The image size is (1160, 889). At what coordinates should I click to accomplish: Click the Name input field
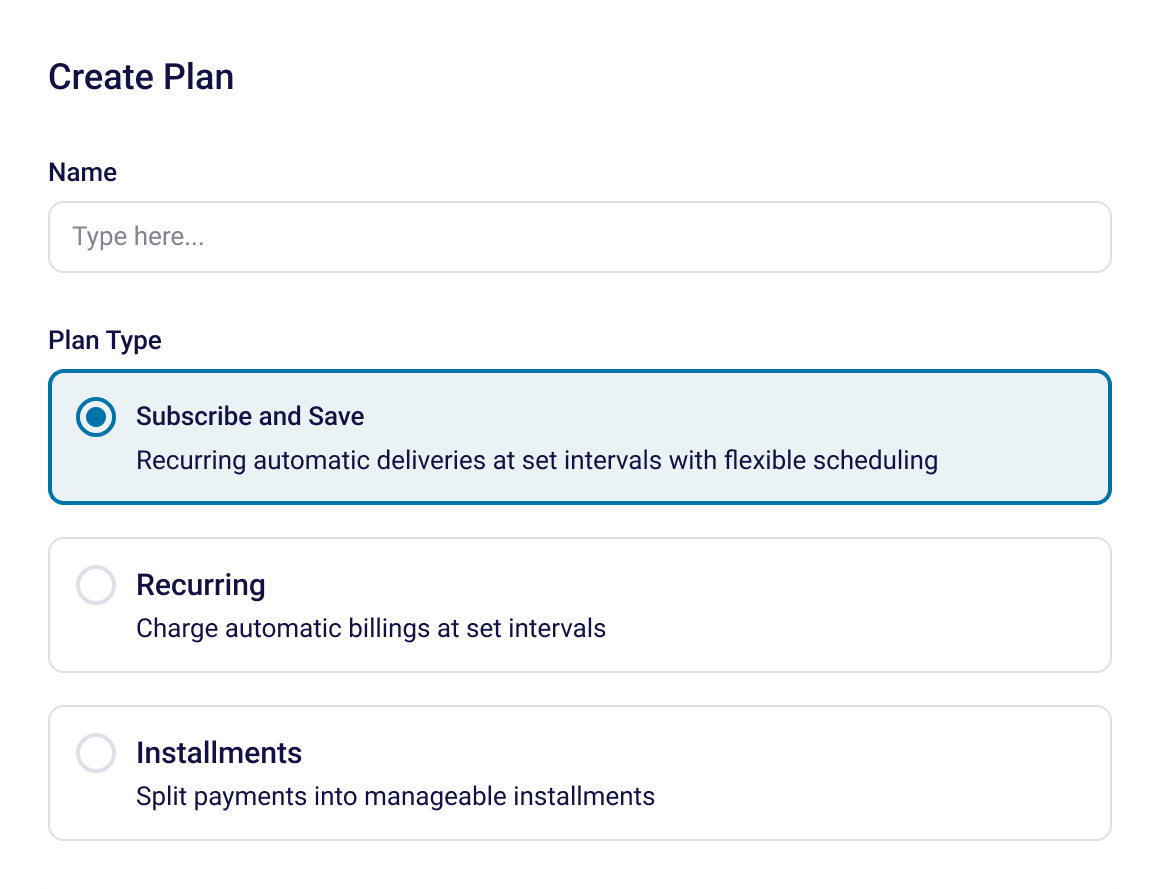(580, 237)
